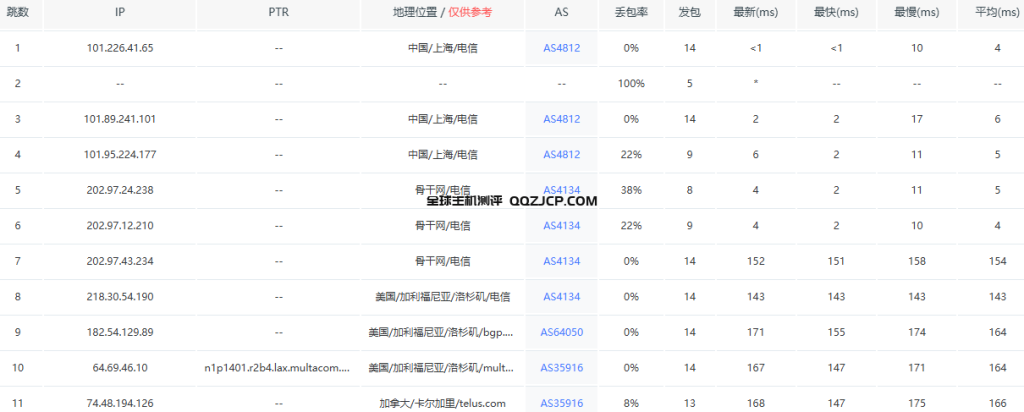Image resolution: width=1024 pixels, height=412 pixels.
Task: Select IP address 202.97.24.238
Action: click(120, 190)
